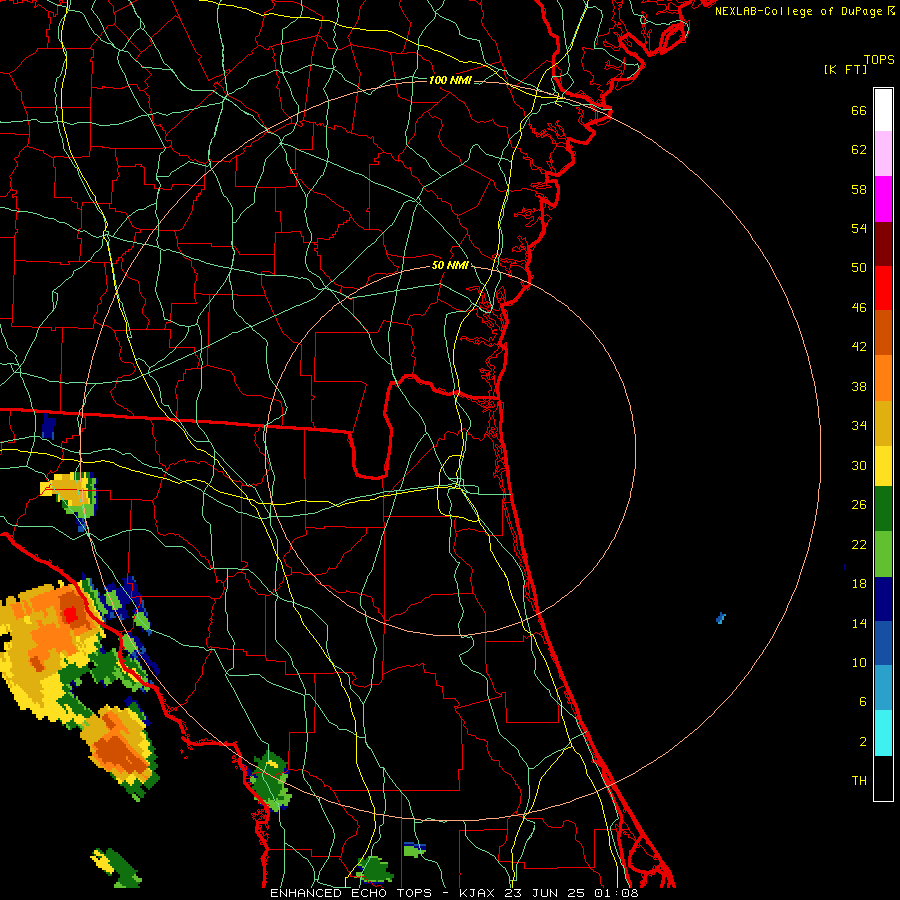Click the "30" legend value
This screenshot has width=900, height=900.
[859, 465]
